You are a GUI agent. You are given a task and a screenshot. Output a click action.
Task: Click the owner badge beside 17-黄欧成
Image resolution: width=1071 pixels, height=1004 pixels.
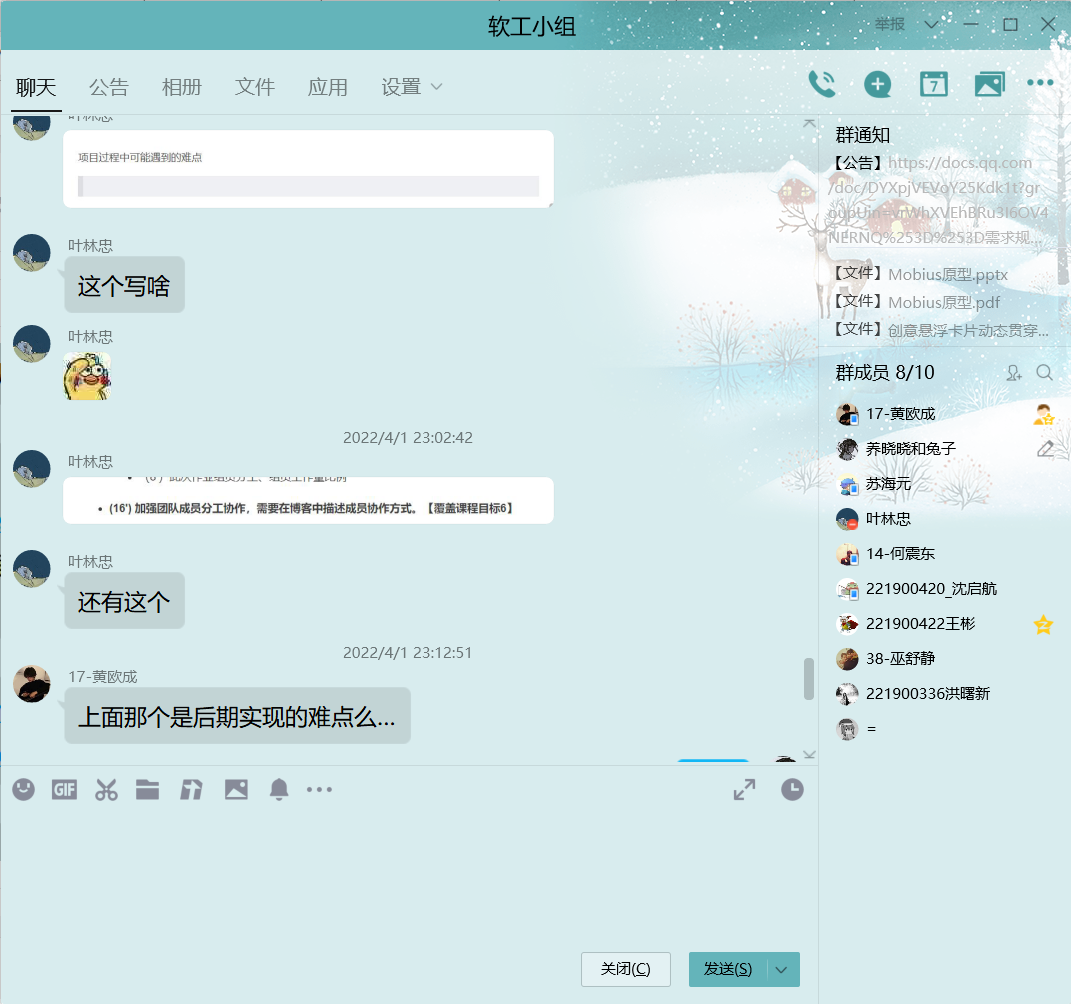[x=1044, y=414]
